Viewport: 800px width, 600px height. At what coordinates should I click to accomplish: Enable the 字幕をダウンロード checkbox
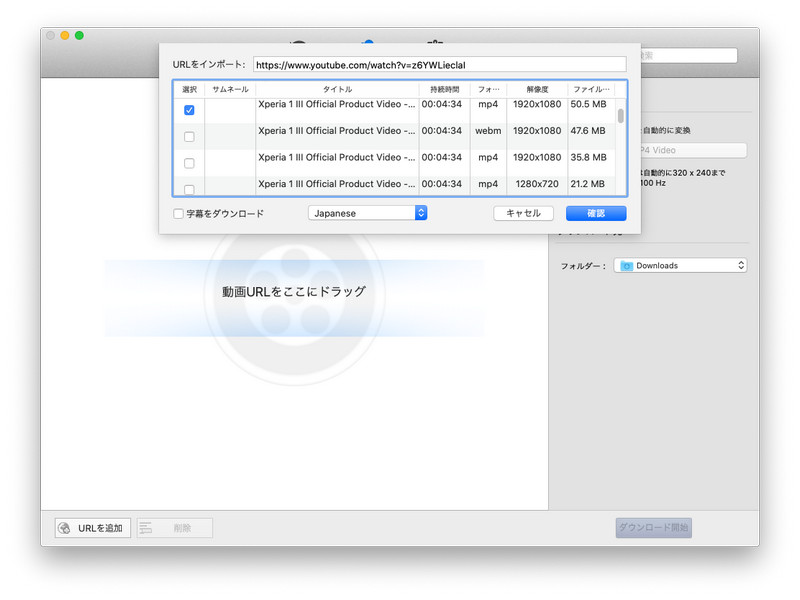[179, 214]
